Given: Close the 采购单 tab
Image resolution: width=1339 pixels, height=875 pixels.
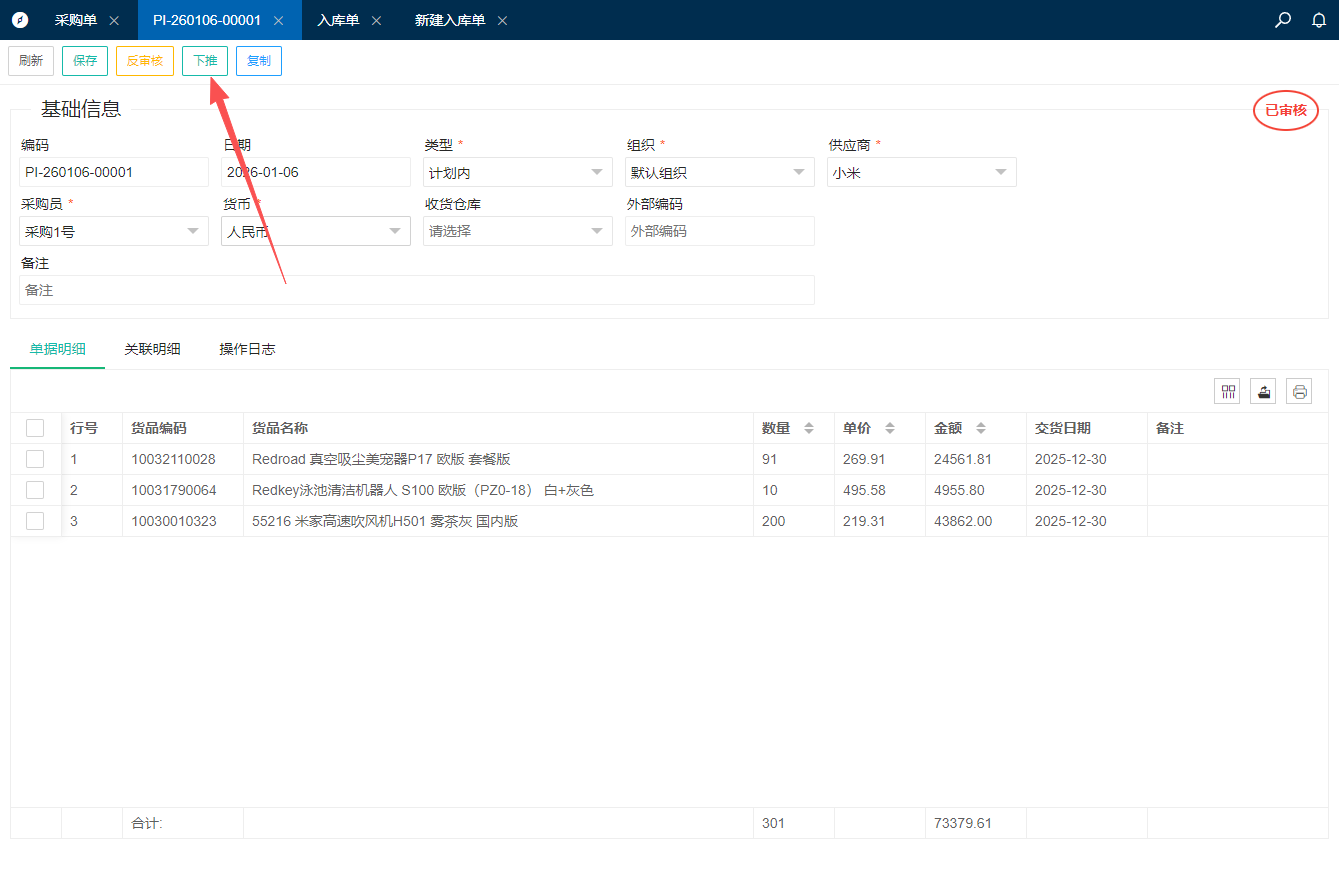Looking at the screenshot, I should pyautogui.click(x=114, y=21).
